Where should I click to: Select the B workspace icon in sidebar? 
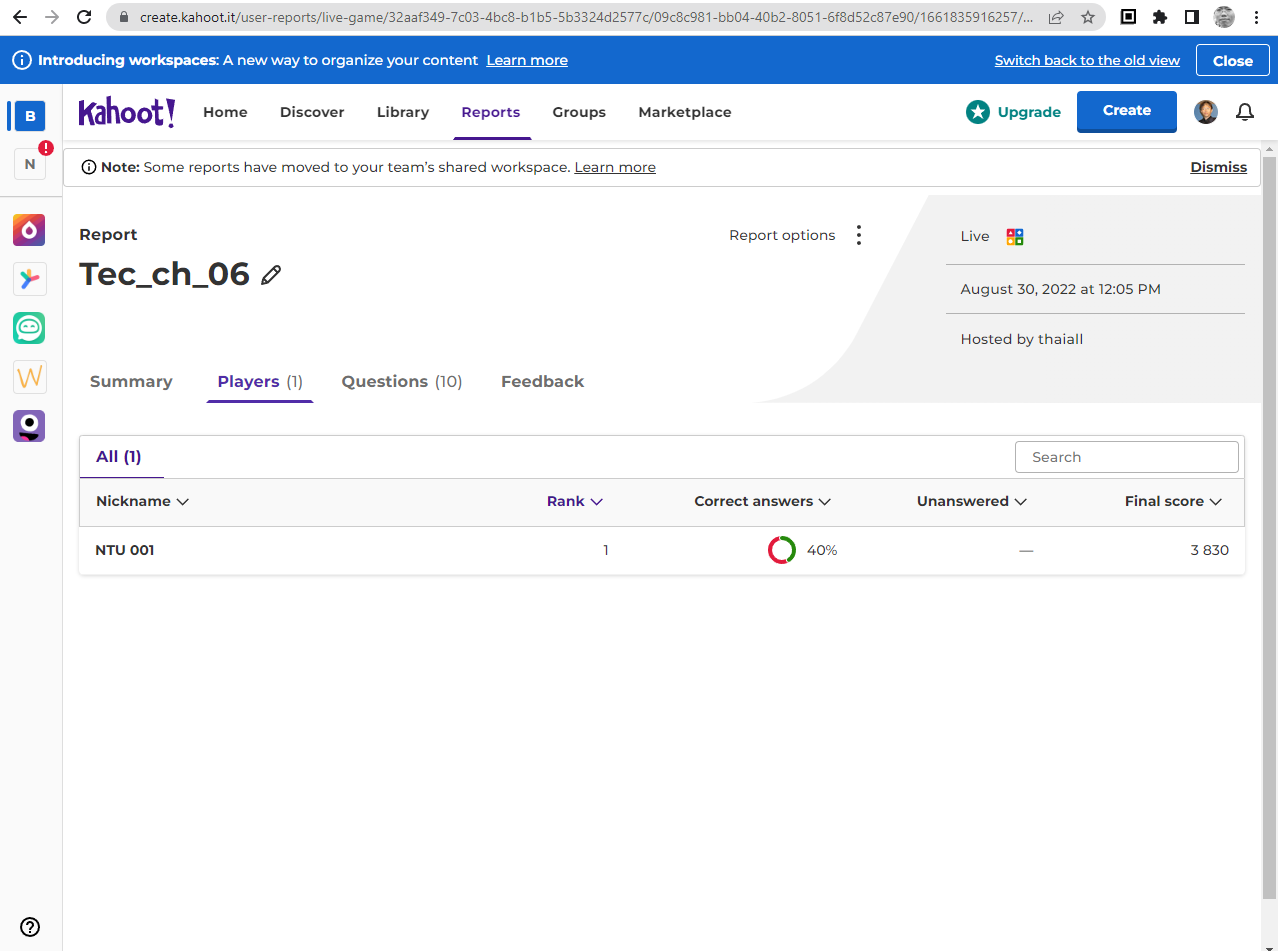point(30,116)
